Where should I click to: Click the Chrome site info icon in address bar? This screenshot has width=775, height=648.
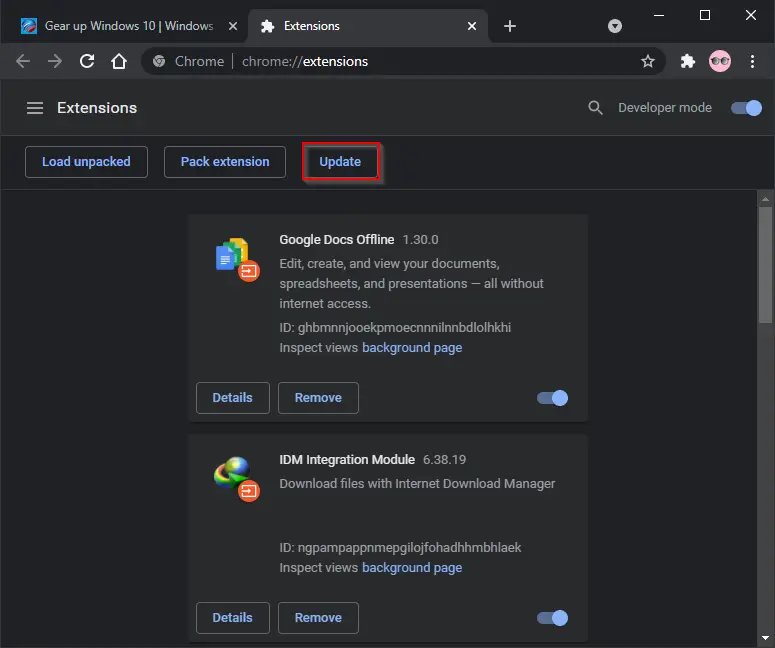(x=159, y=61)
